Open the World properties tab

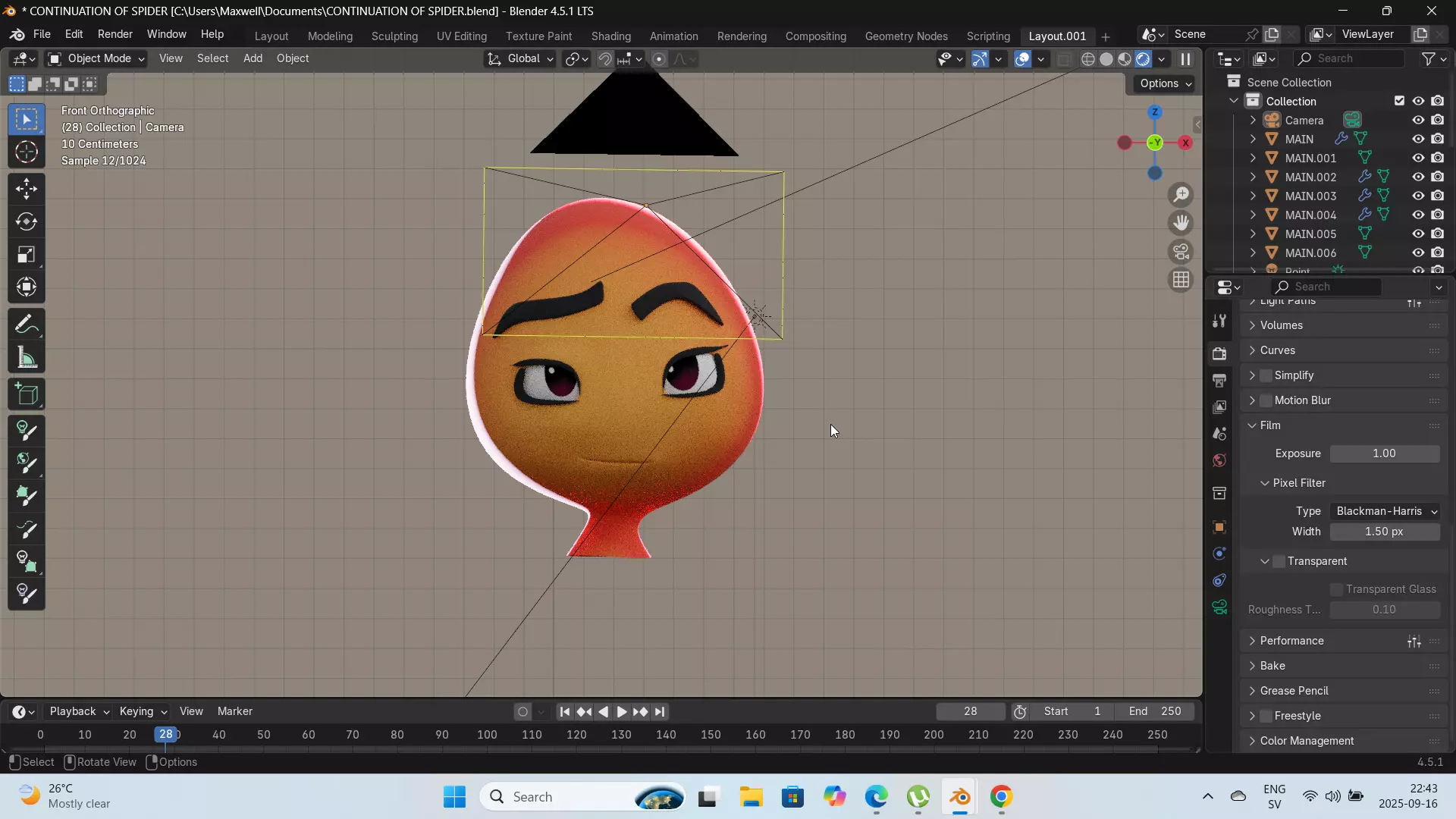pyautogui.click(x=1219, y=460)
